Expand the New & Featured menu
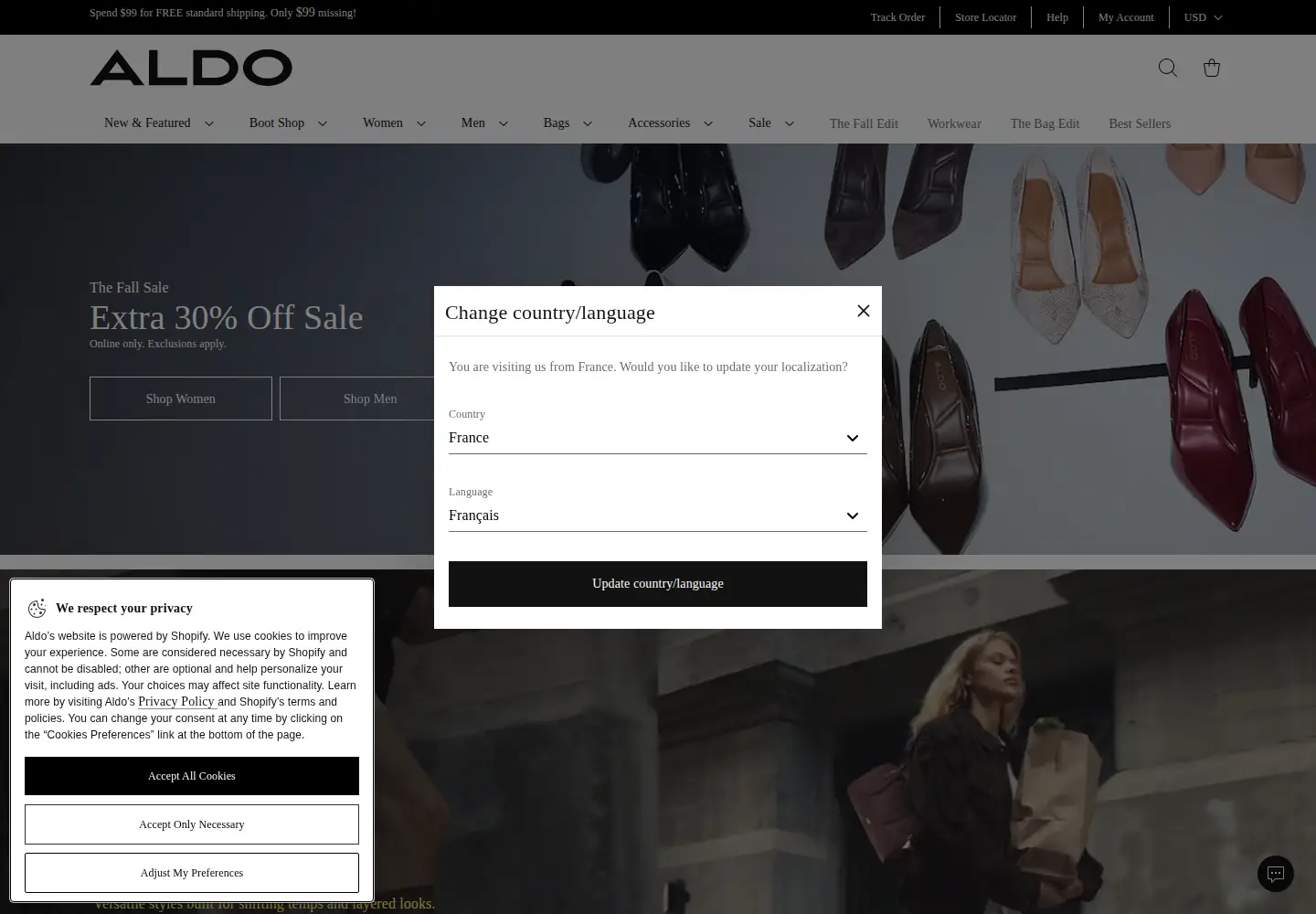This screenshot has height=914, width=1316. click(159, 123)
